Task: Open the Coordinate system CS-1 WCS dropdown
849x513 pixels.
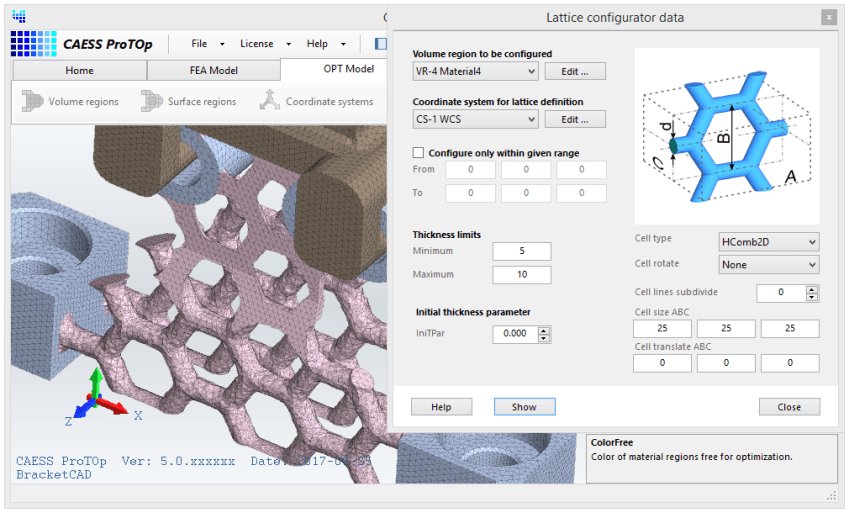Action: (x=475, y=119)
